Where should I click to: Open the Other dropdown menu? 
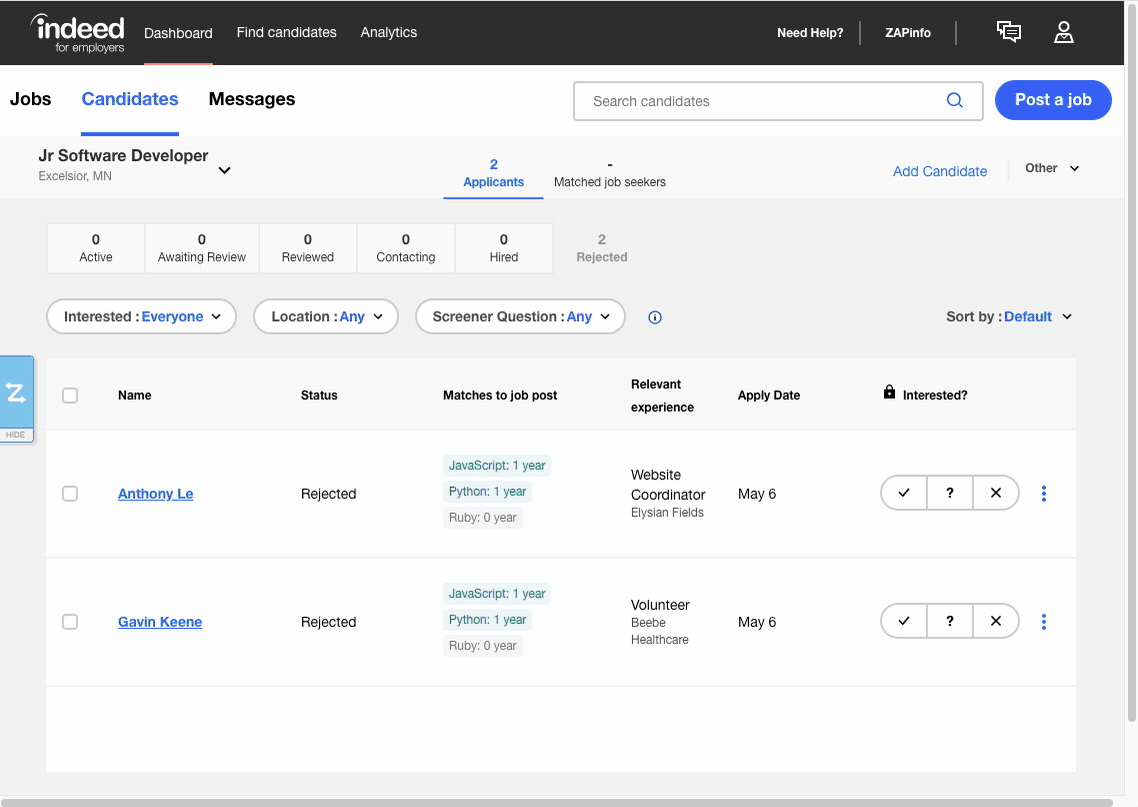click(x=1052, y=168)
